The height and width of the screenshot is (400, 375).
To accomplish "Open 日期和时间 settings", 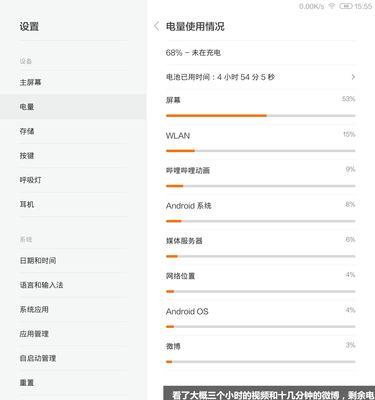I will (x=73, y=260).
